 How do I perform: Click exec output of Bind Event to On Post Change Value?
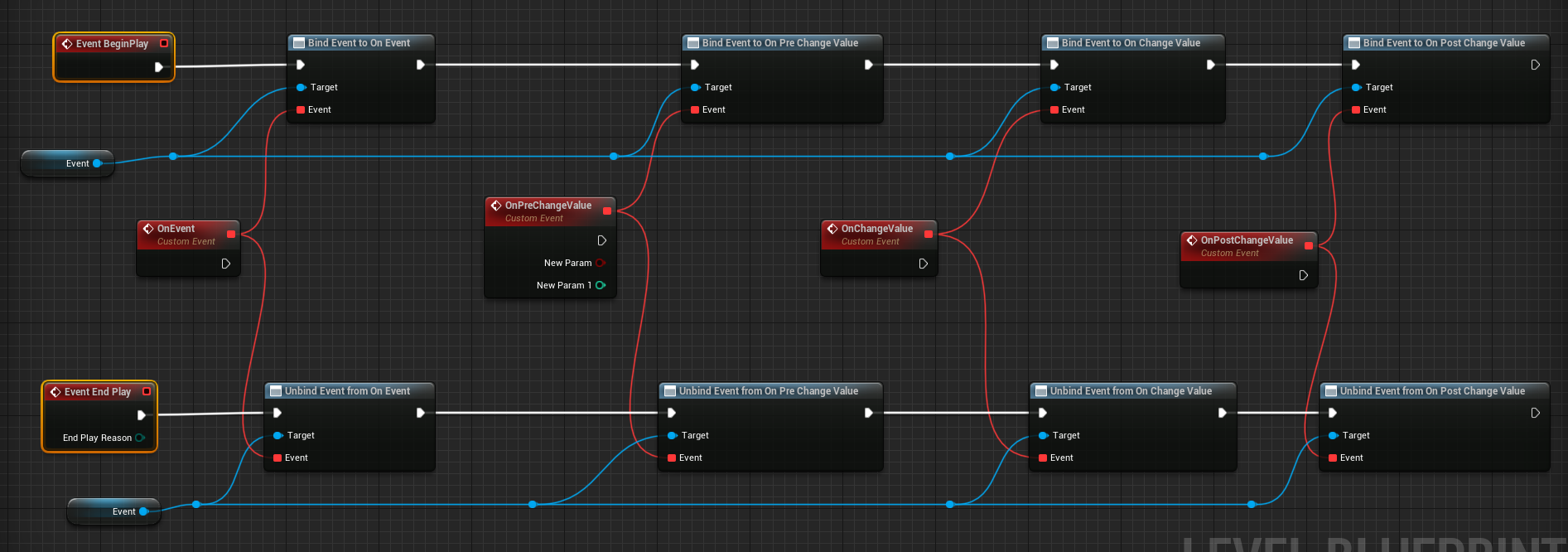1535,65
